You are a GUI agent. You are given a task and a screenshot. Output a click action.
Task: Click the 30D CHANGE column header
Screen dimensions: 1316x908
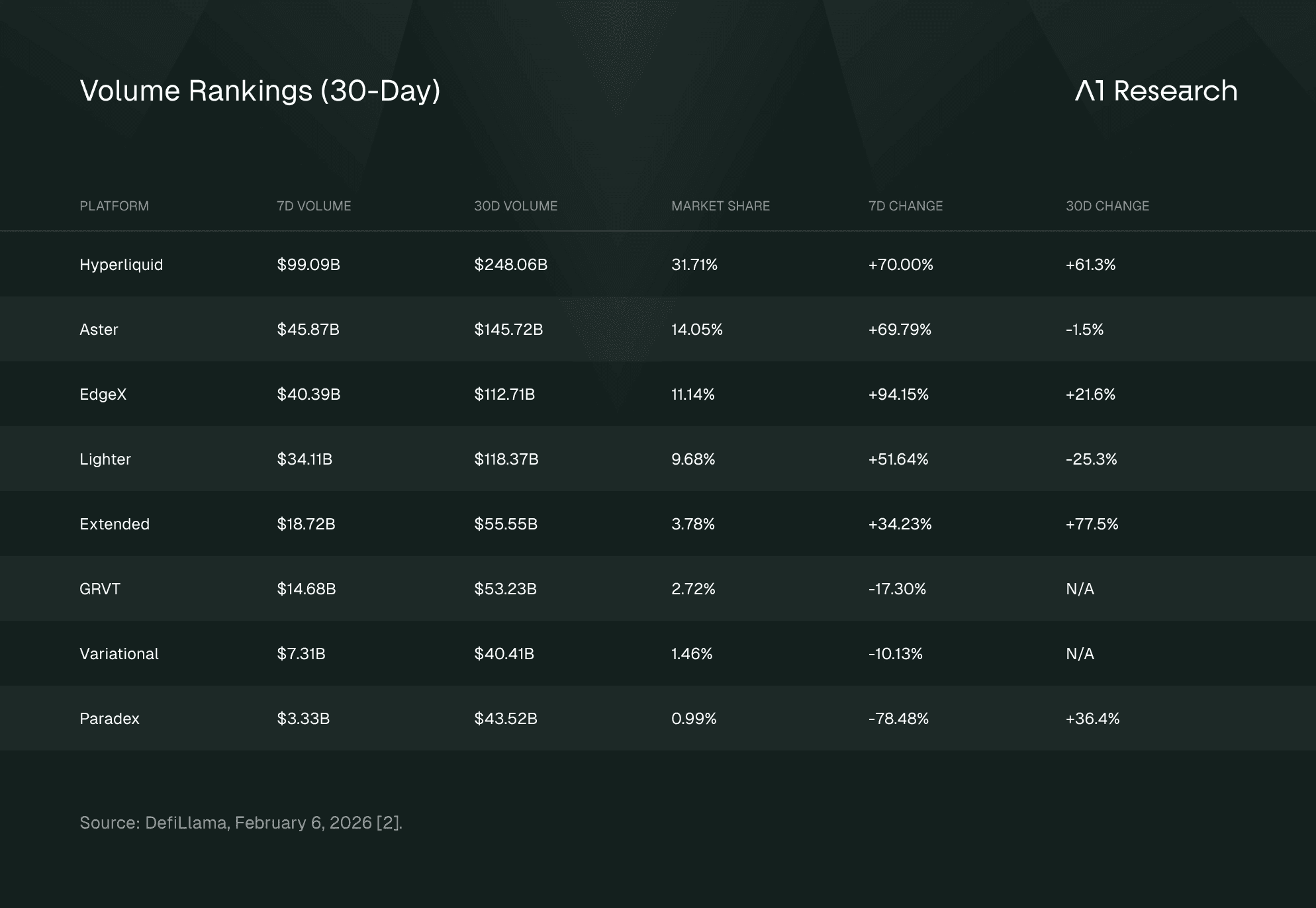(x=1107, y=206)
